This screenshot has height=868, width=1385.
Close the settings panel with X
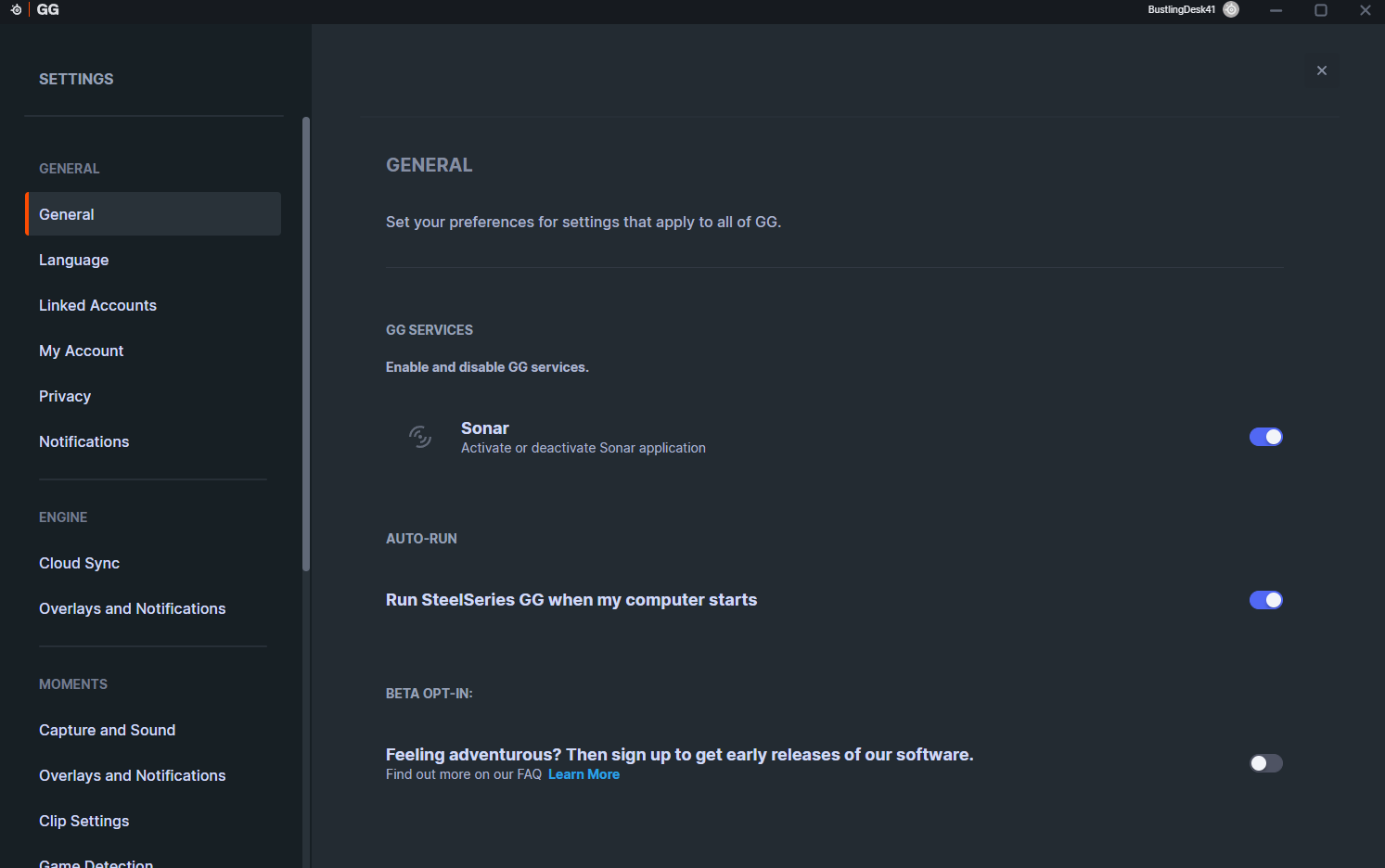click(x=1322, y=70)
